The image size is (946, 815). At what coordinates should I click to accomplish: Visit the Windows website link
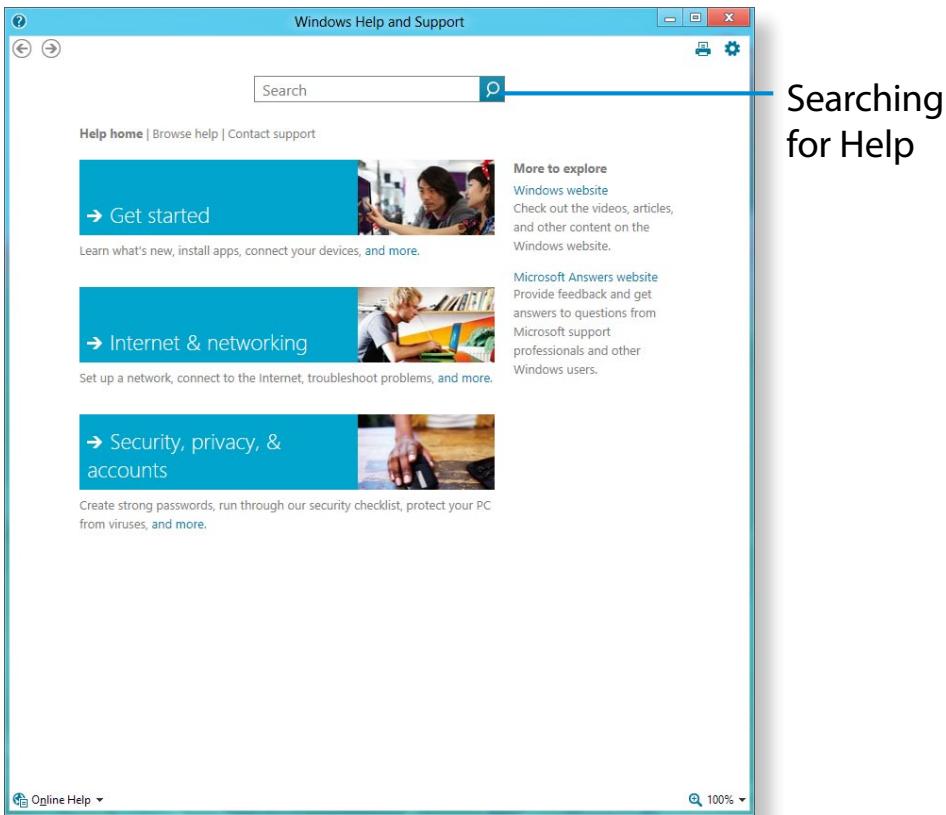coord(560,190)
